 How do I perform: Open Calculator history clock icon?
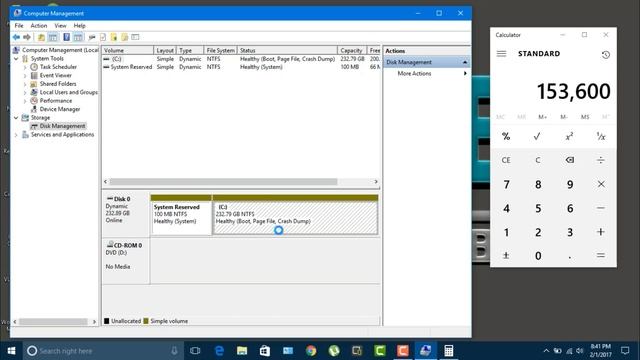click(x=606, y=54)
